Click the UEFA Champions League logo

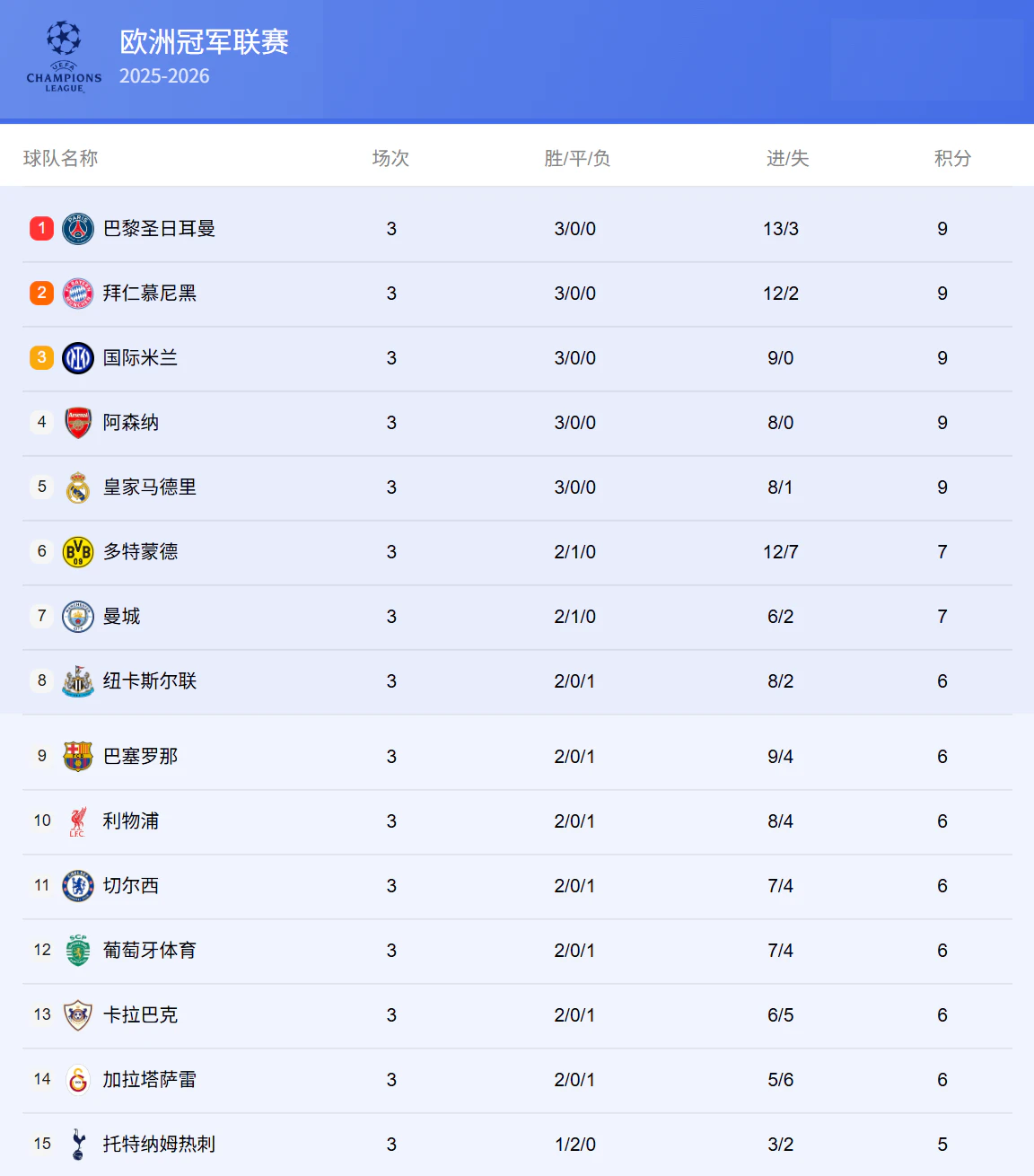(x=64, y=57)
